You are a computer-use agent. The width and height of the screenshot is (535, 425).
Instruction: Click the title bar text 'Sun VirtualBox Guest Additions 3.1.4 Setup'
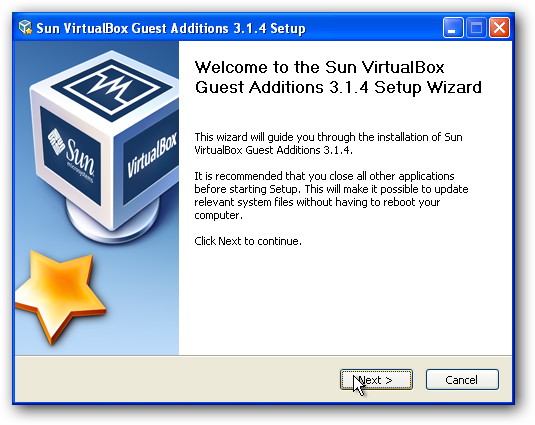pos(171,28)
